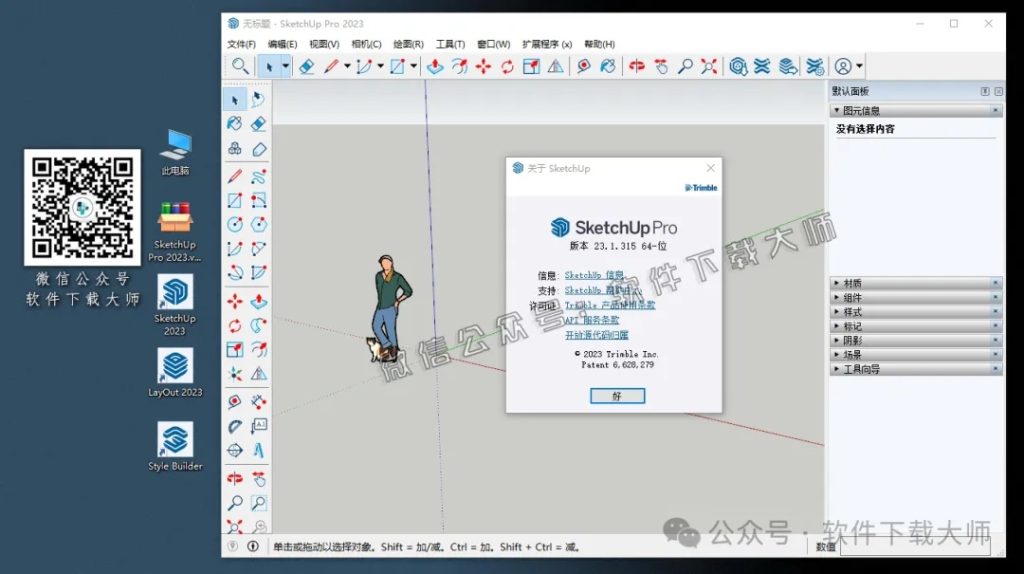Select the Pie arc tool in the left toolbar

[x=259, y=272]
